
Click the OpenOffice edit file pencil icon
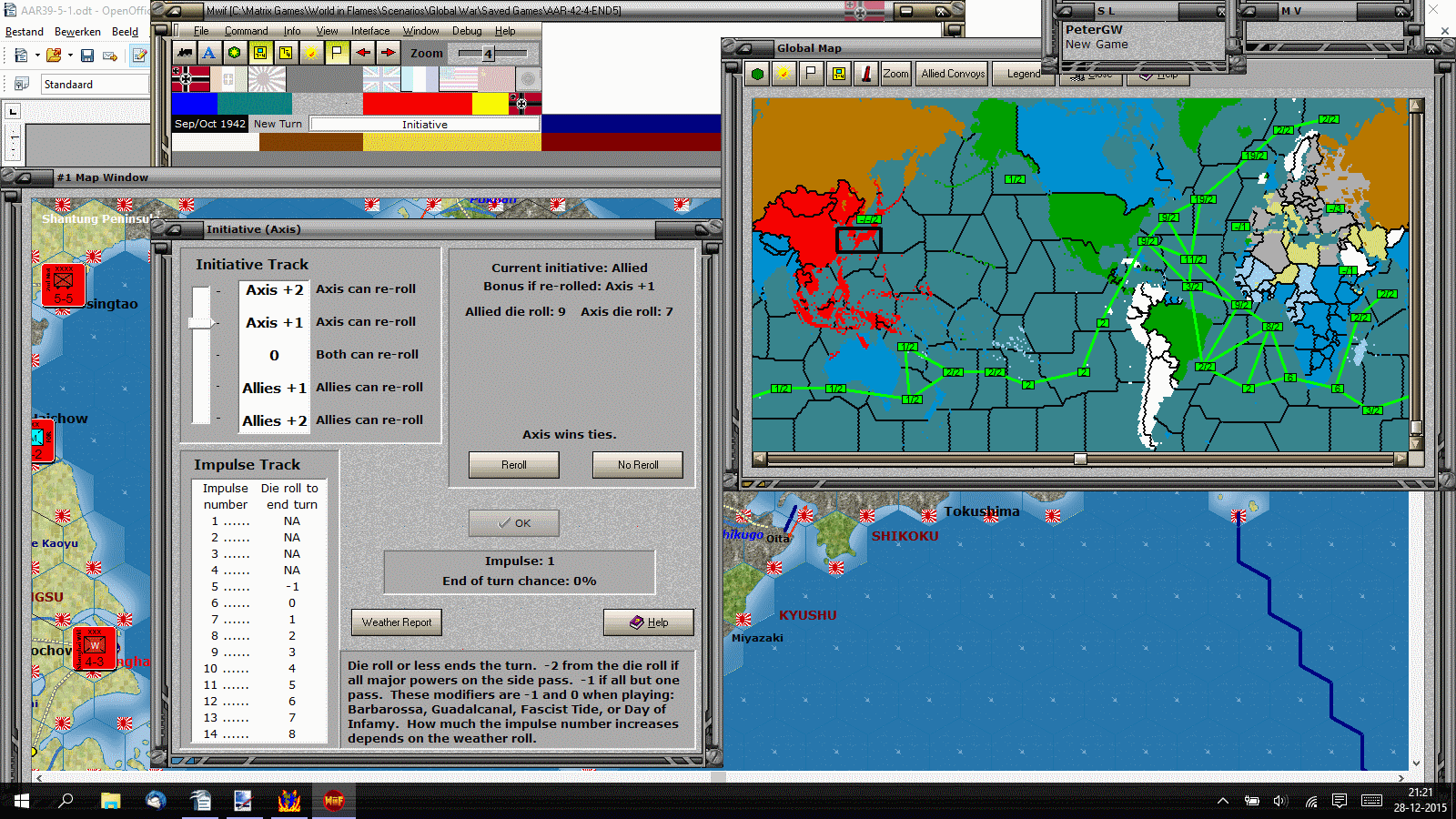[139, 56]
